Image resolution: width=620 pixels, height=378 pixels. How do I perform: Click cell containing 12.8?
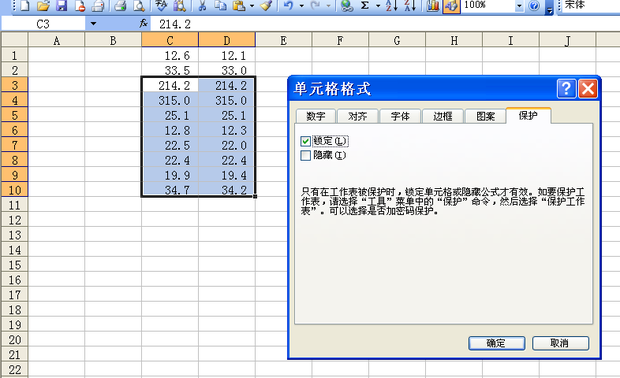pyautogui.click(x=170, y=130)
